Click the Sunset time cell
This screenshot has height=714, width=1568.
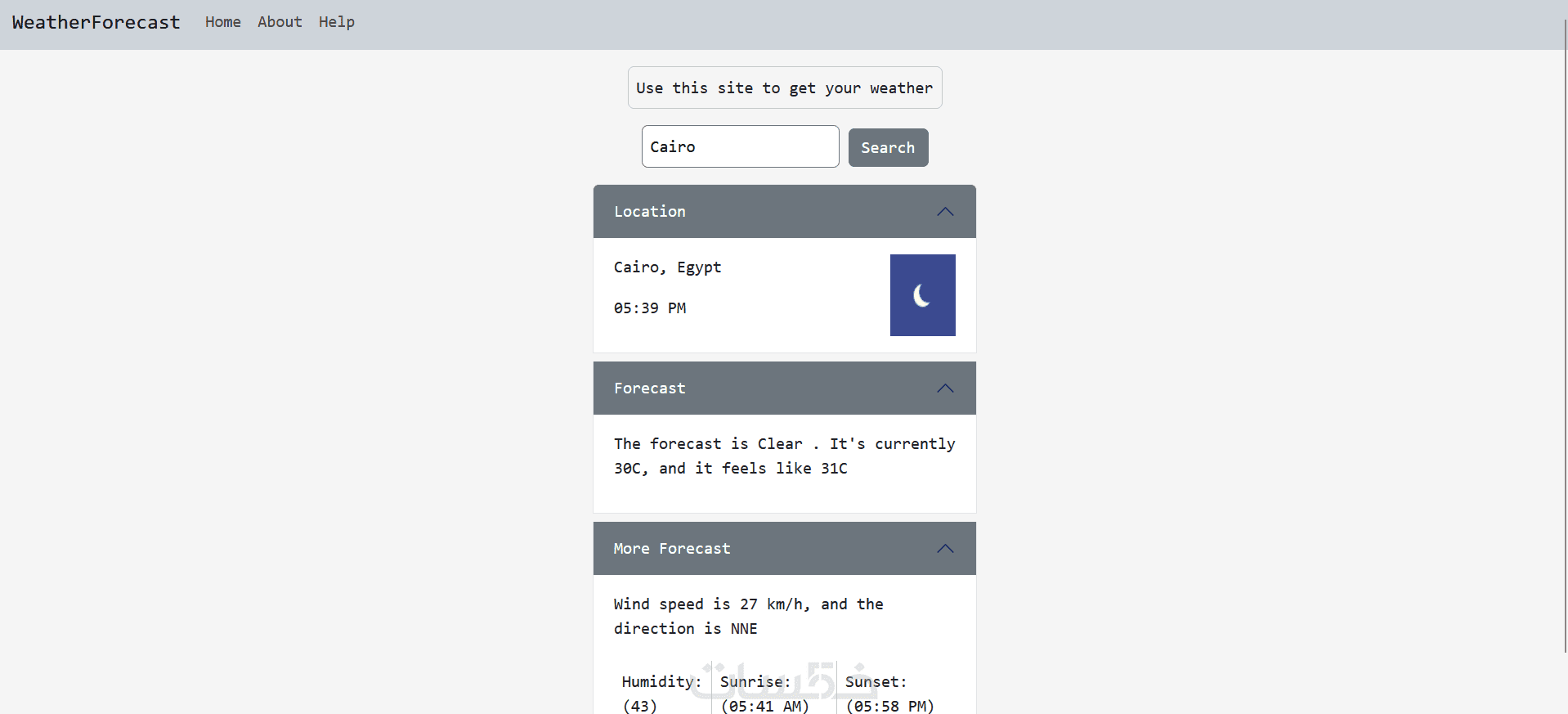click(x=889, y=693)
